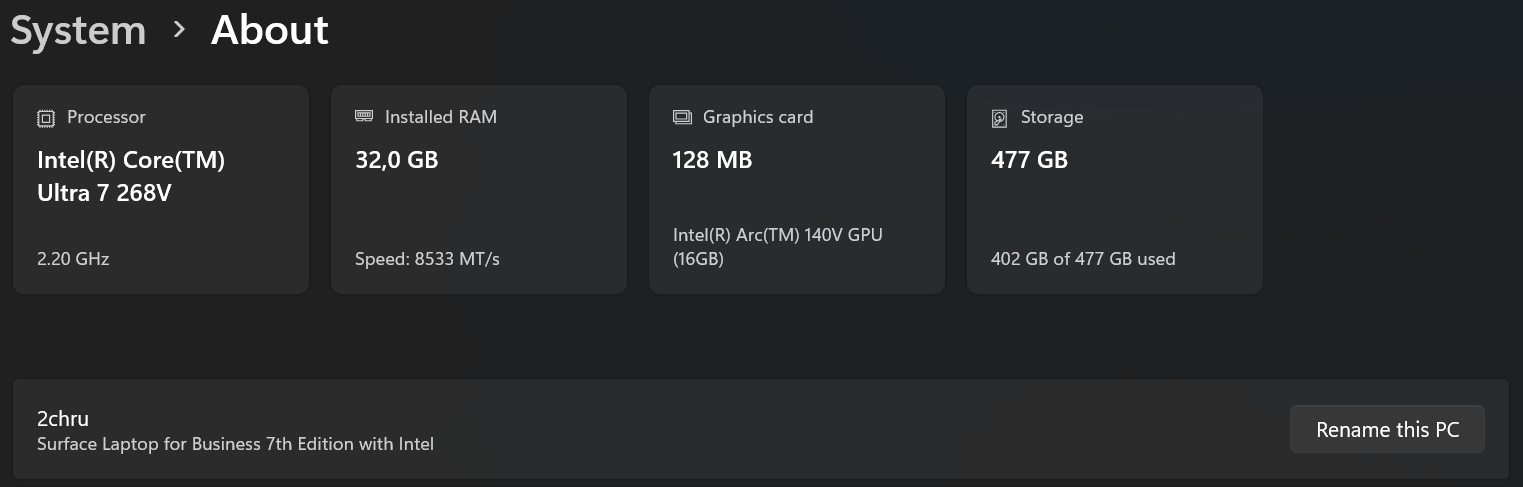The image size is (1523, 487).
Task: Click the Storage drive icon
Action: (999, 118)
